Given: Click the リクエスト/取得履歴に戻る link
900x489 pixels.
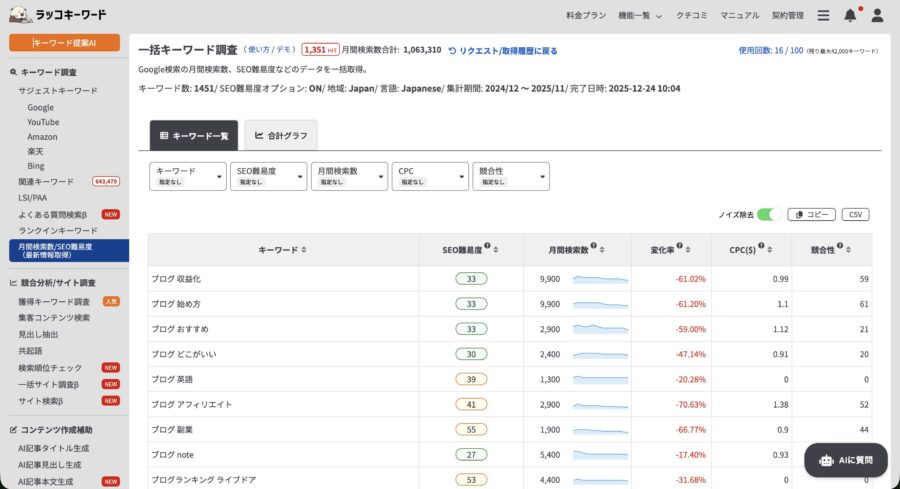Looking at the screenshot, I should (508, 51).
